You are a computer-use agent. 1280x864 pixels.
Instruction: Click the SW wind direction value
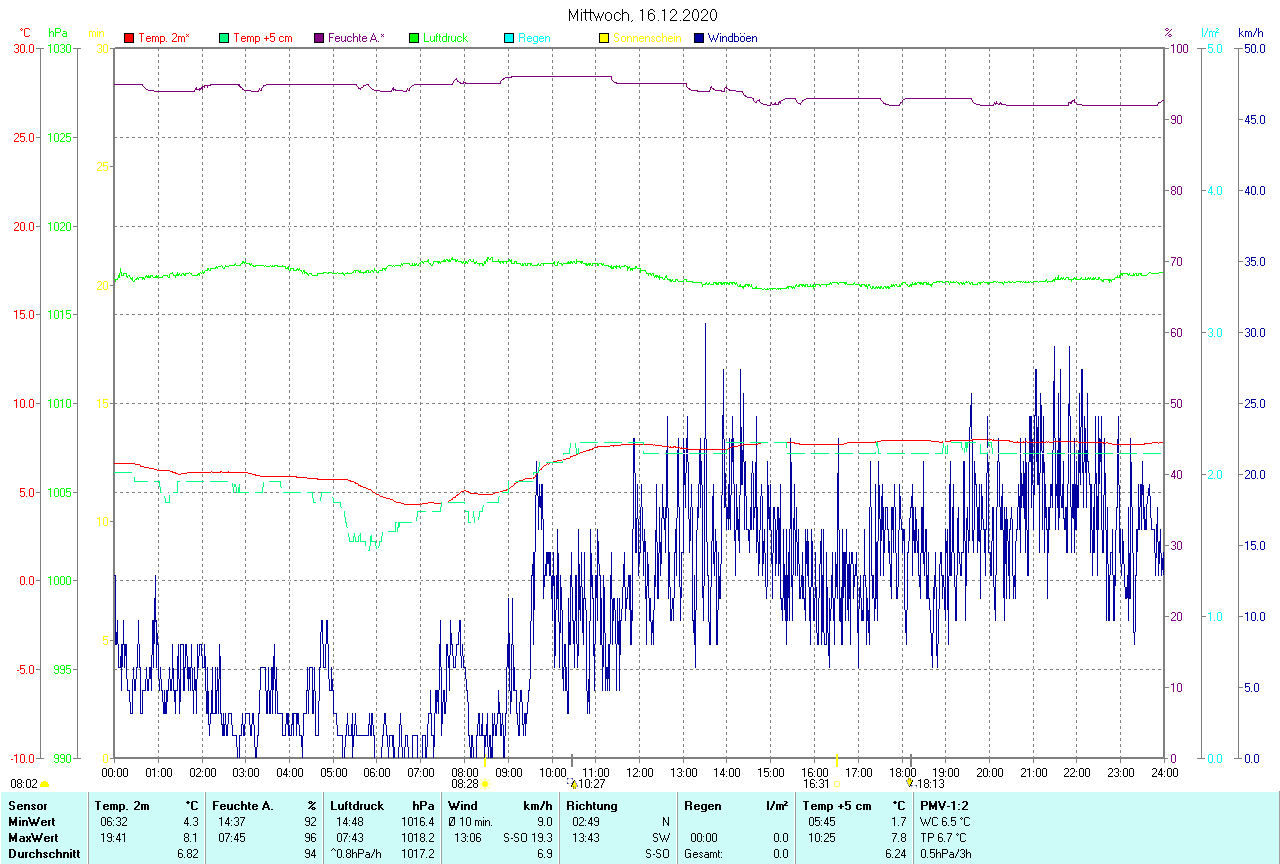point(661,838)
